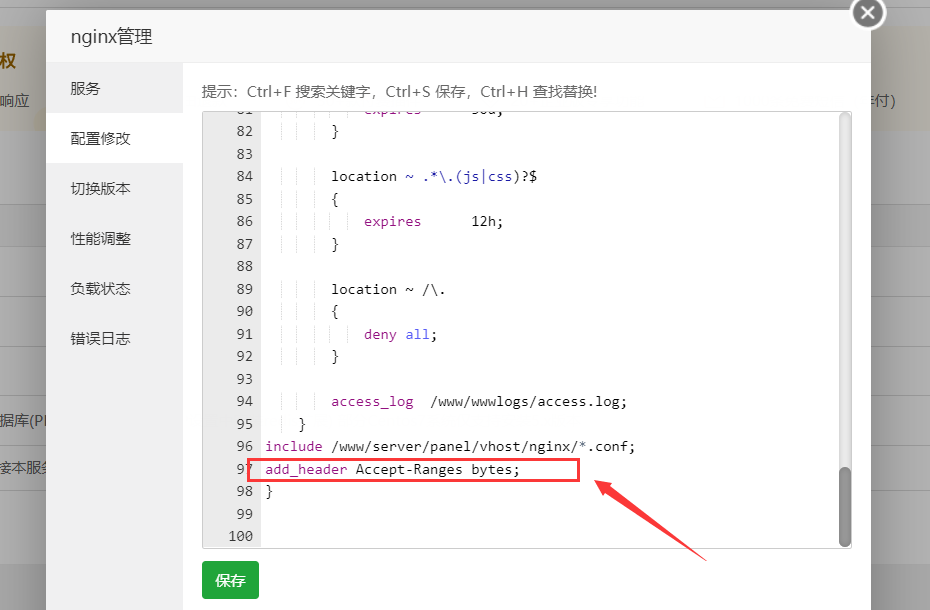The width and height of the screenshot is (930, 610).
Task: Click the access_log /www/wwwlogs/access.log line
Action: click(479, 402)
